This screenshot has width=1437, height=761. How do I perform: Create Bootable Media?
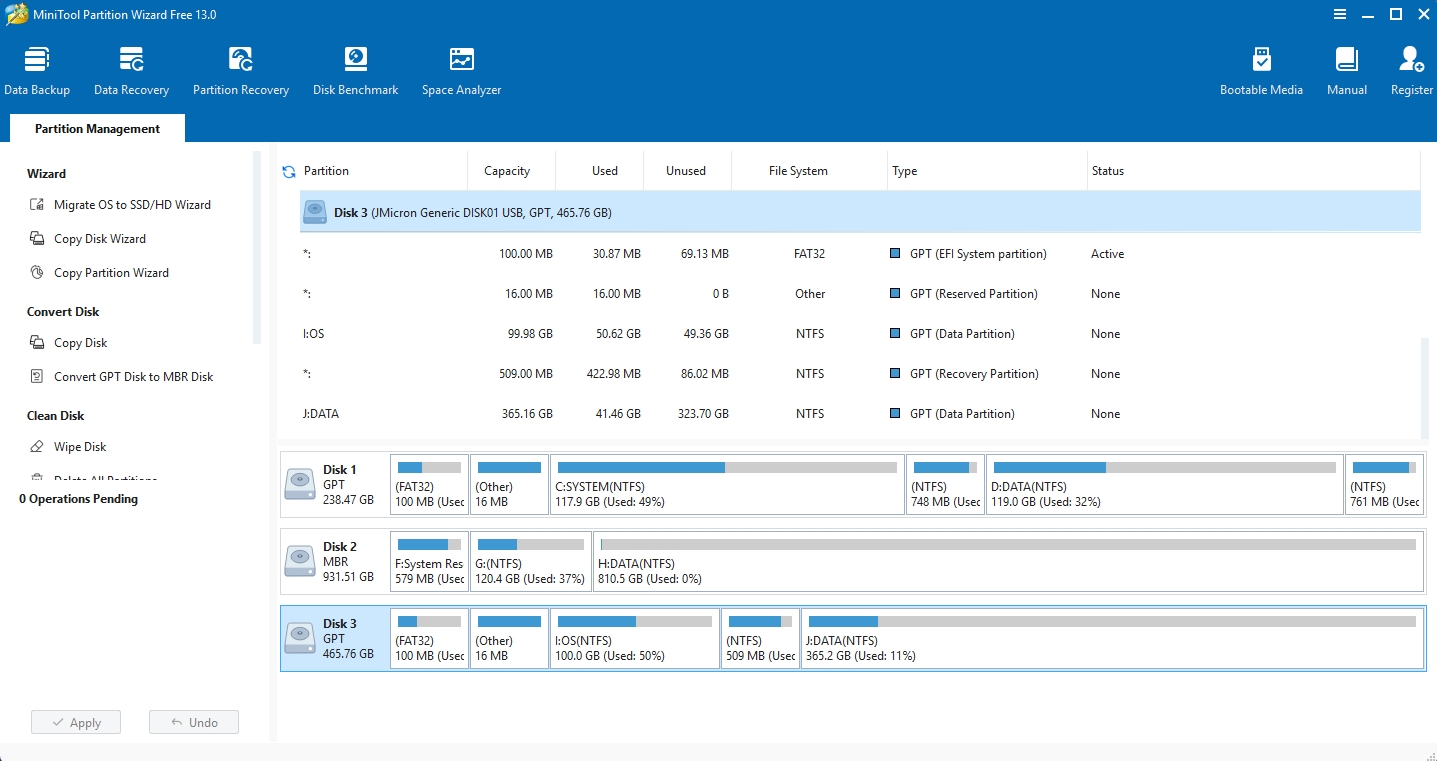pyautogui.click(x=1261, y=71)
